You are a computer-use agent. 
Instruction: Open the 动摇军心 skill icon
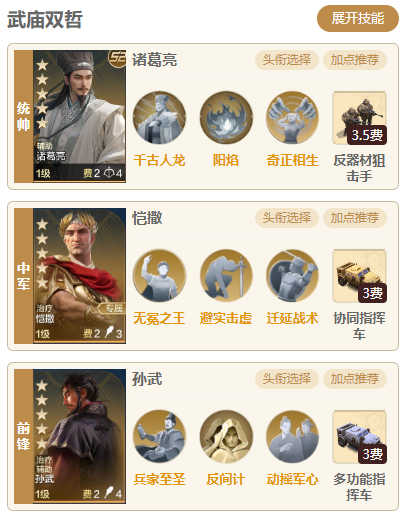click(292, 437)
